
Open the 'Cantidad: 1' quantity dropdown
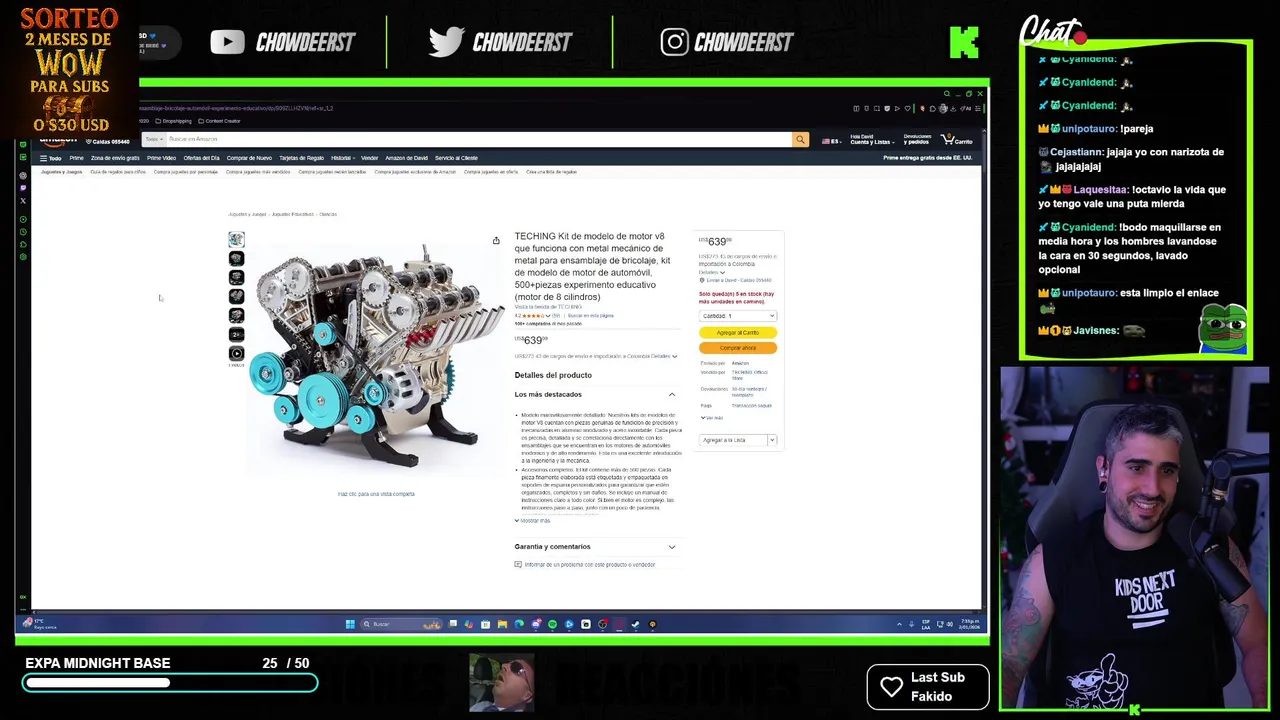tap(738, 316)
